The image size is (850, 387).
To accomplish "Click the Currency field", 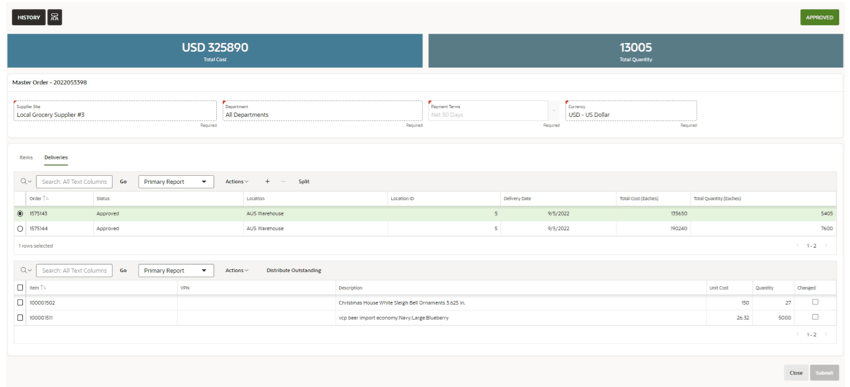I will 631,111.
